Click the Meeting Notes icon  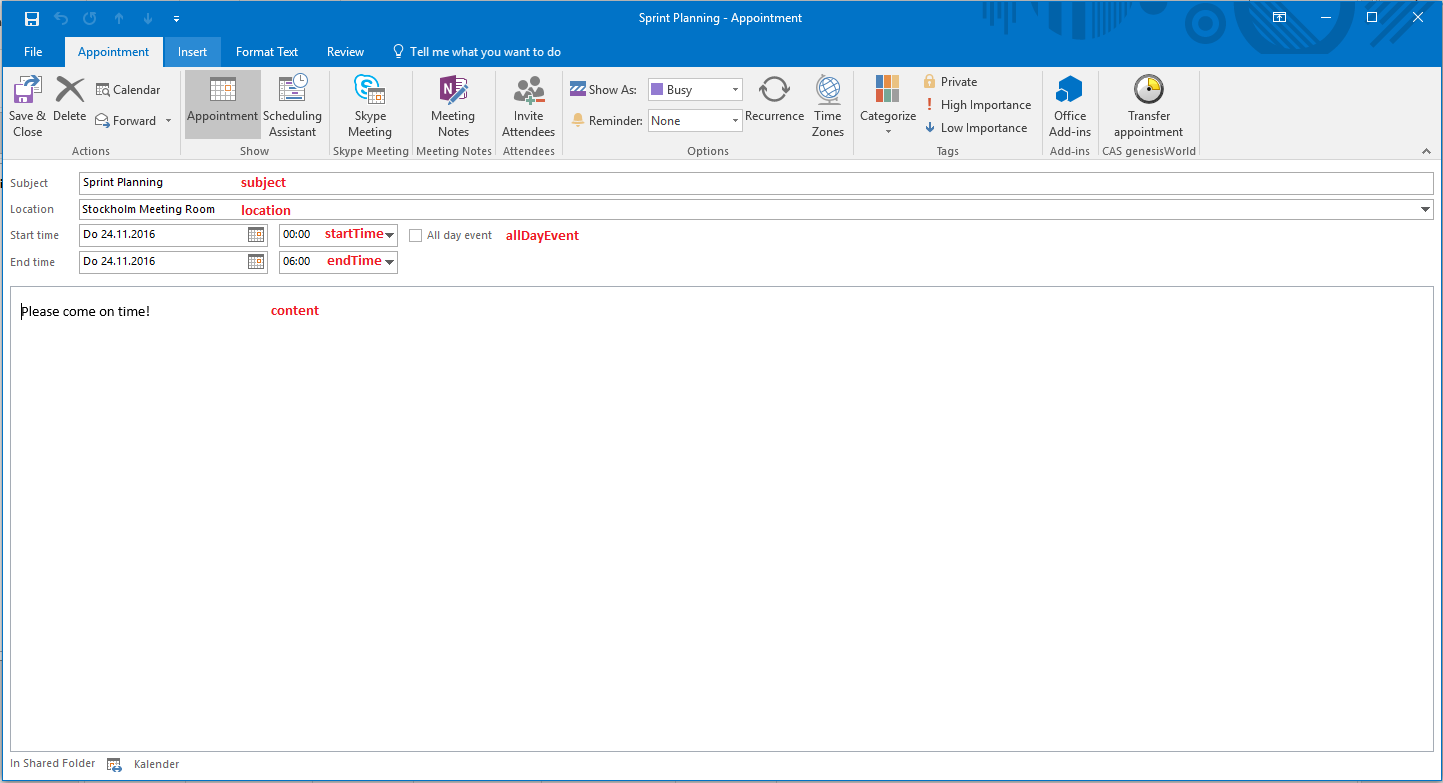click(453, 105)
